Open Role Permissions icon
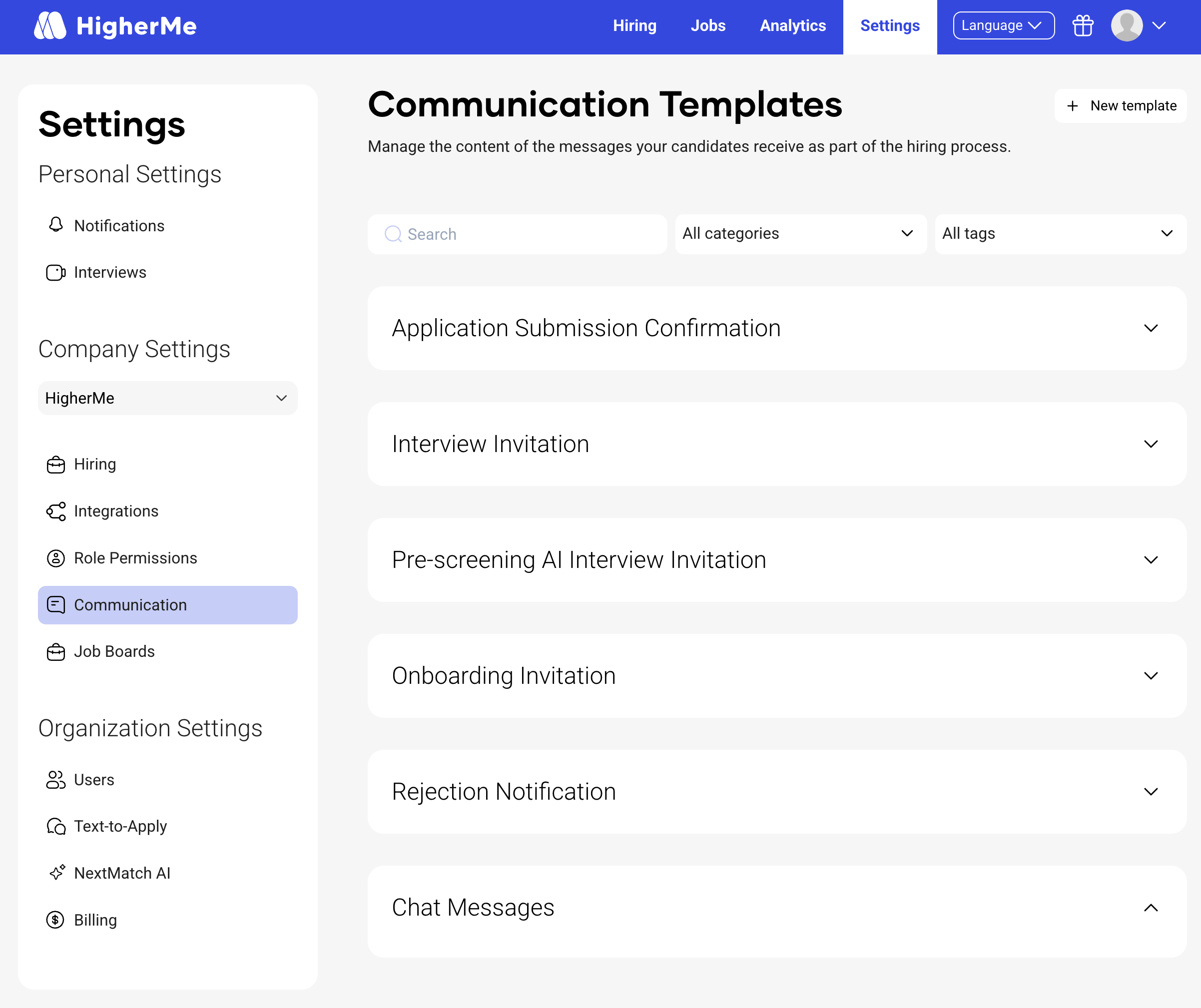 [x=55, y=558]
